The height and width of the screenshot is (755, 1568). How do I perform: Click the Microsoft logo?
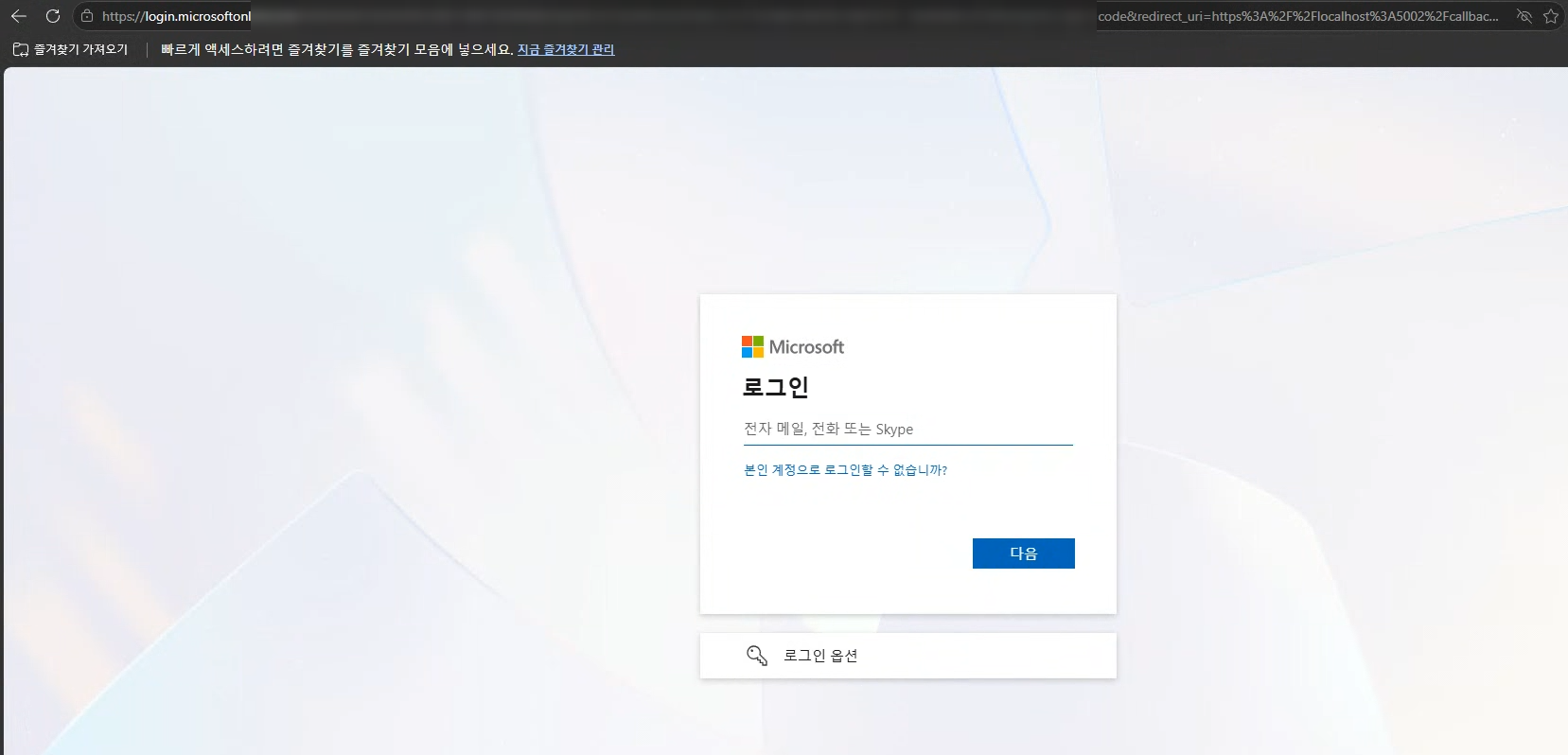tap(793, 347)
